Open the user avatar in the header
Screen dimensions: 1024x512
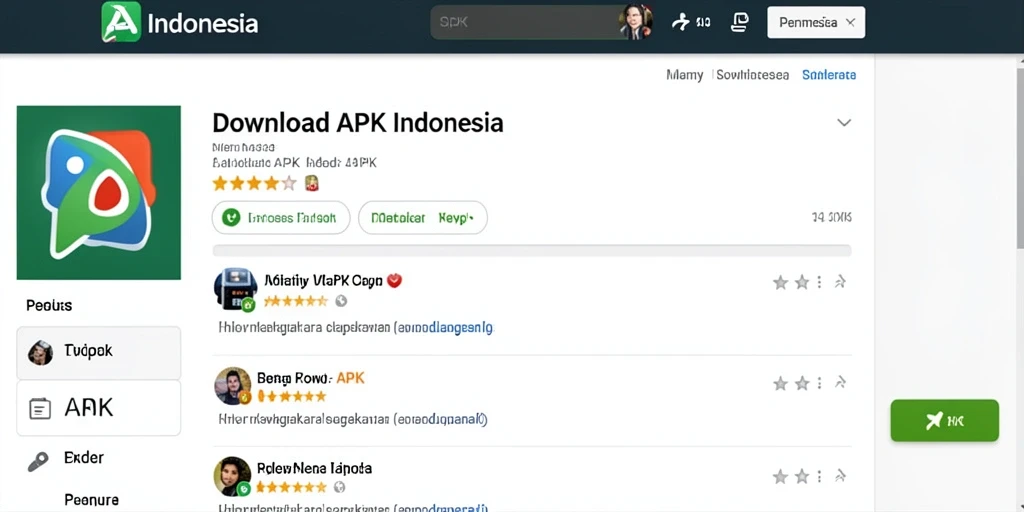point(636,22)
